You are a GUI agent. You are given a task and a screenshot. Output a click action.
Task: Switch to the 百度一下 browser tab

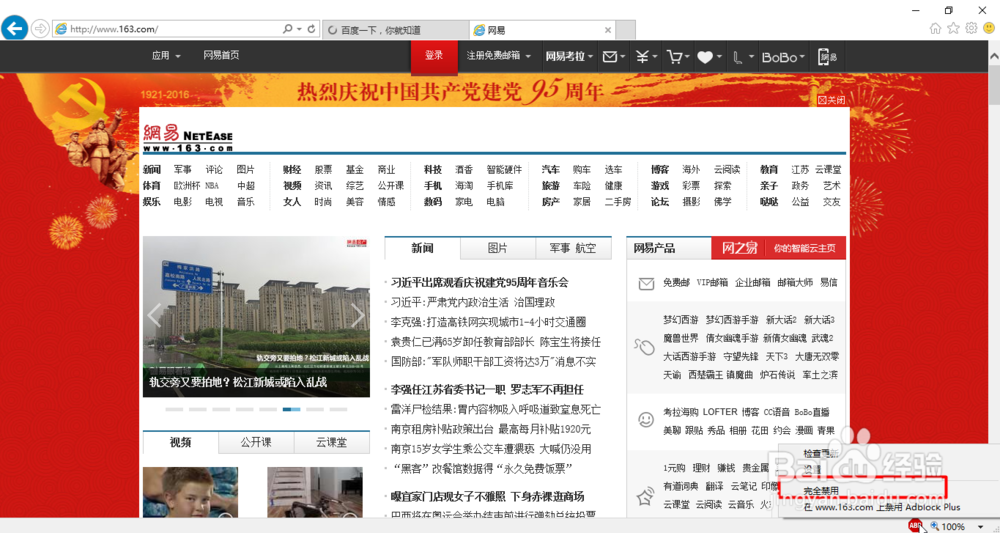click(x=395, y=30)
